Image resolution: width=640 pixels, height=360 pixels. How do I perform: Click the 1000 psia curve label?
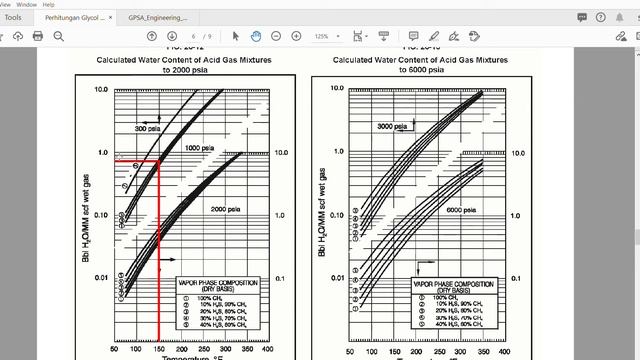point(199,148)
